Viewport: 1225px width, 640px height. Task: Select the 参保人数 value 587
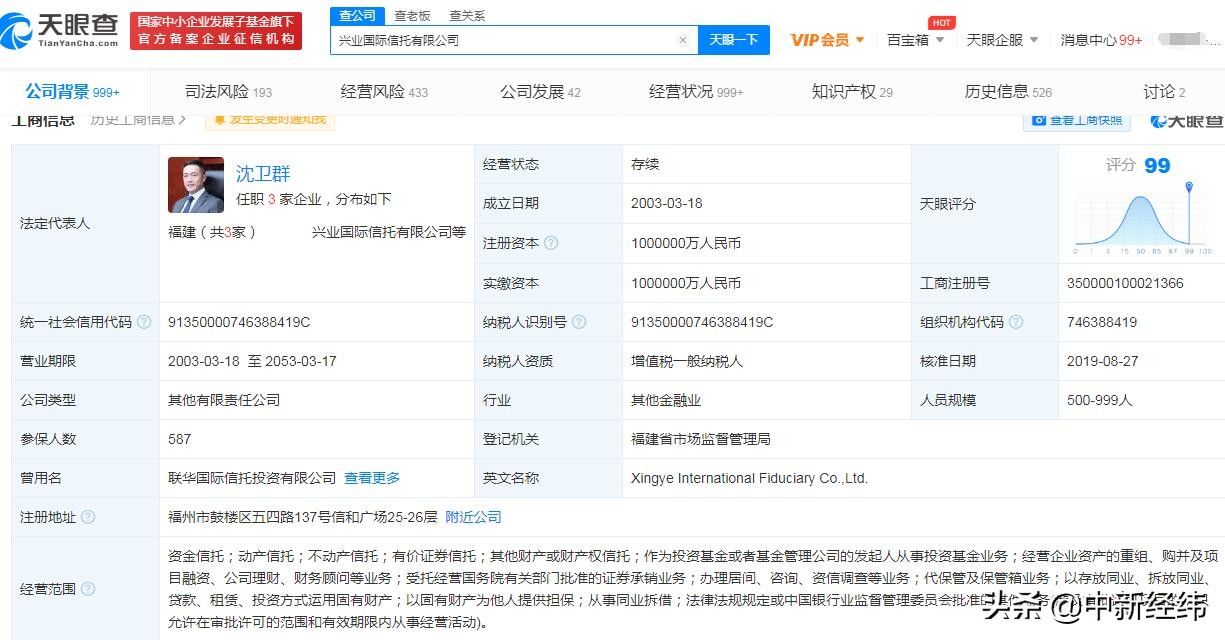pyautogui.click(x=180, y=439)
